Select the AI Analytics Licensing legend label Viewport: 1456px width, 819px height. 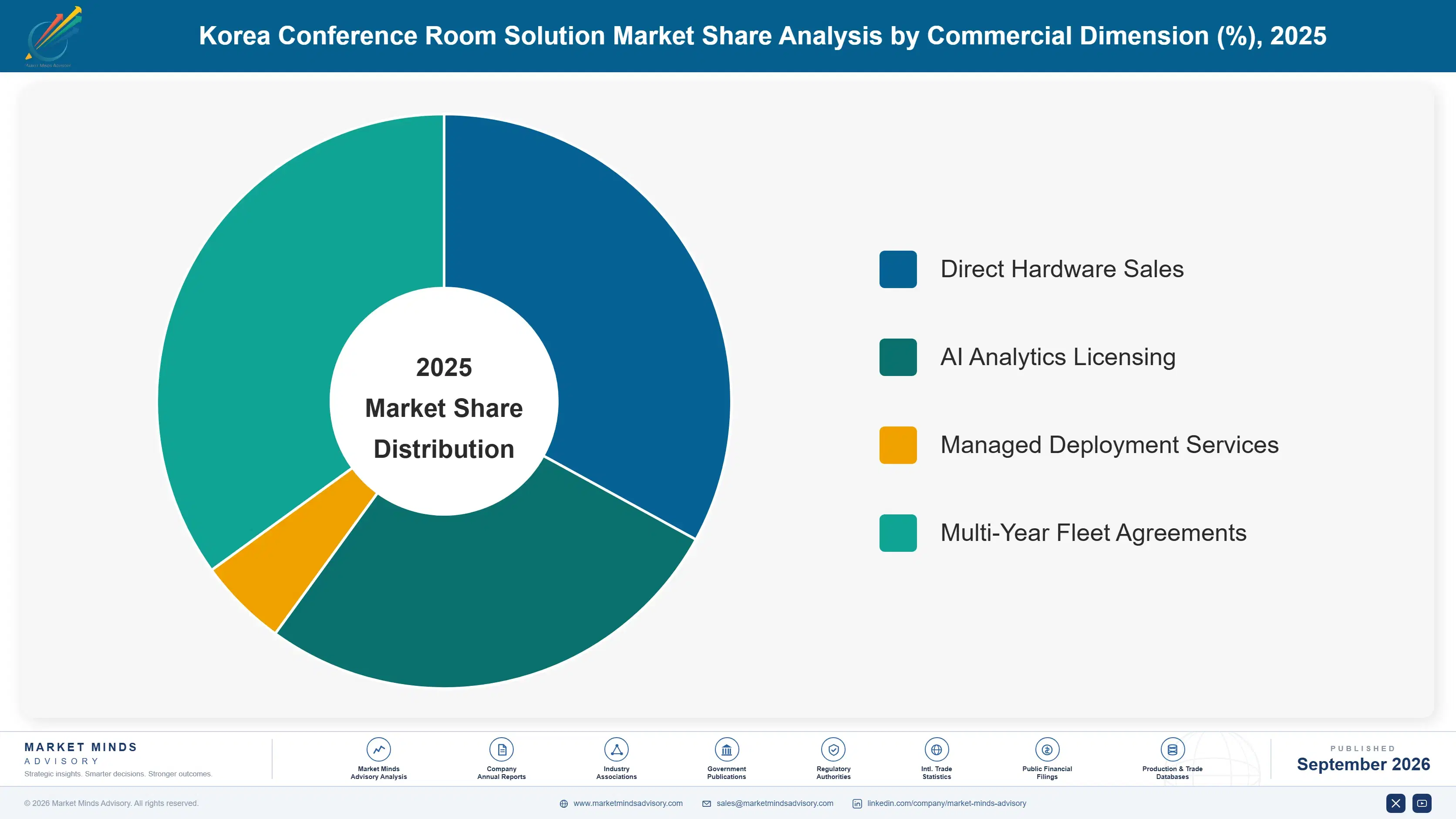tap(1058, 357)
